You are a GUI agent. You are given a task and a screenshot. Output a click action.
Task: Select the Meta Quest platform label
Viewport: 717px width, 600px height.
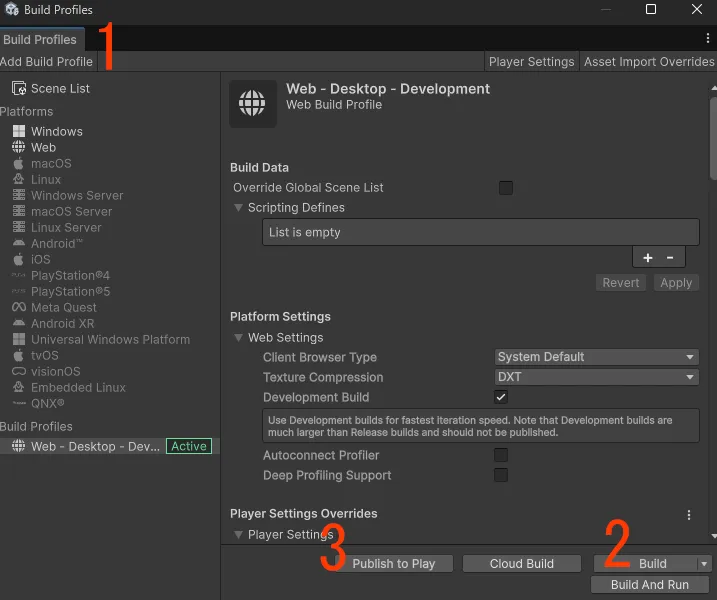click(64, 307)
